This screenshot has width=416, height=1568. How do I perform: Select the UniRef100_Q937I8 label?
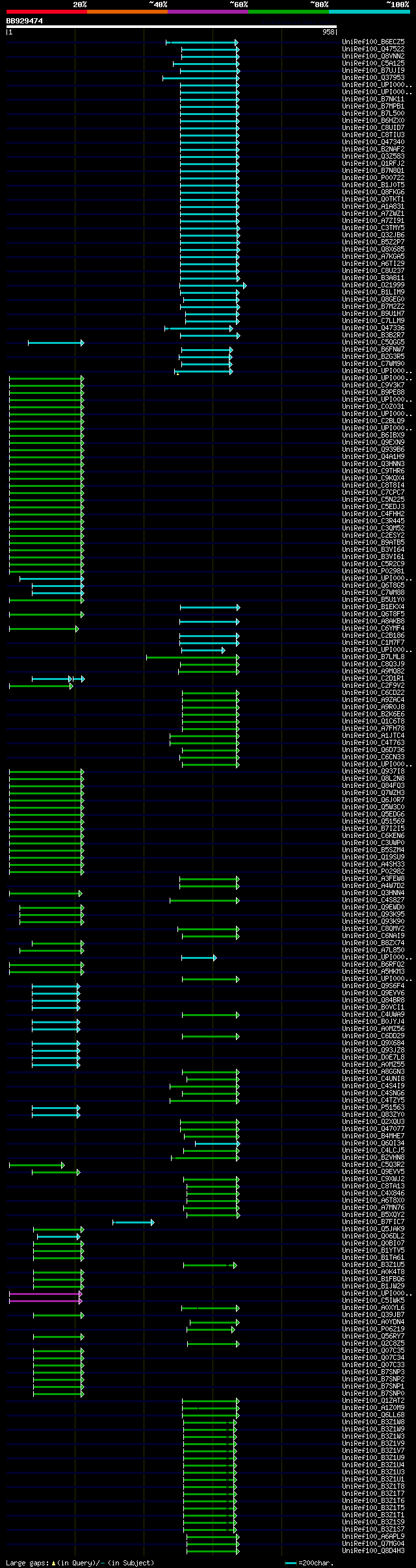pyautogui.click(x=373, y=772)
